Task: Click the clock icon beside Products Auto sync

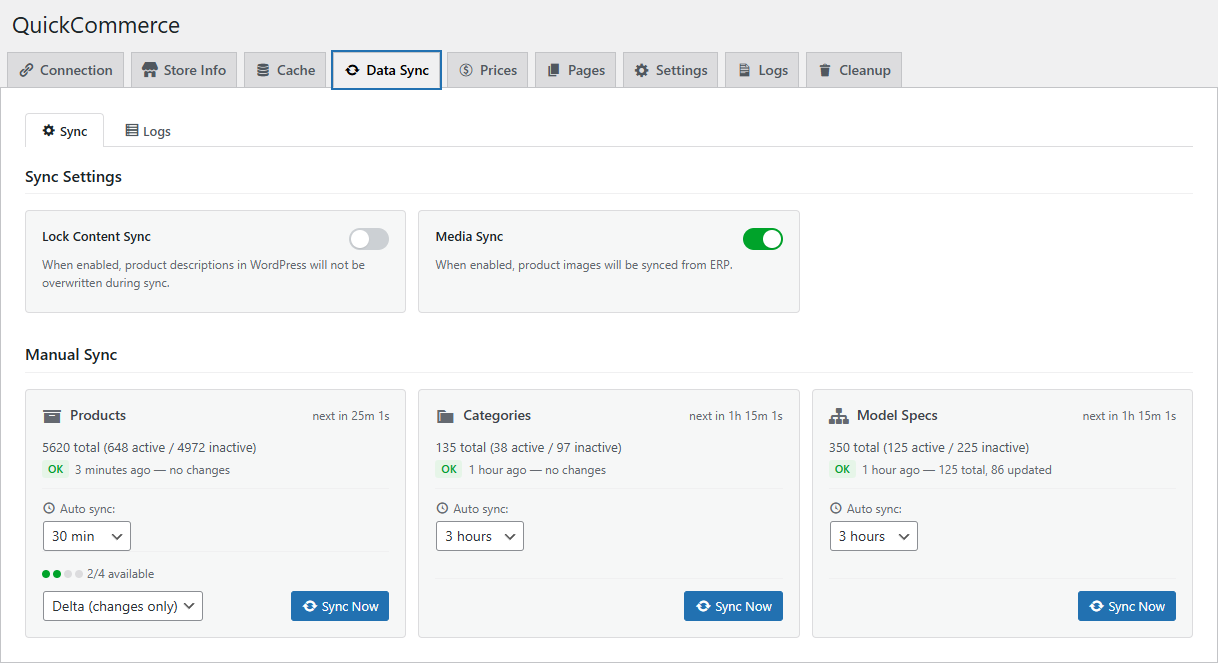Action: tap(49, 509)
